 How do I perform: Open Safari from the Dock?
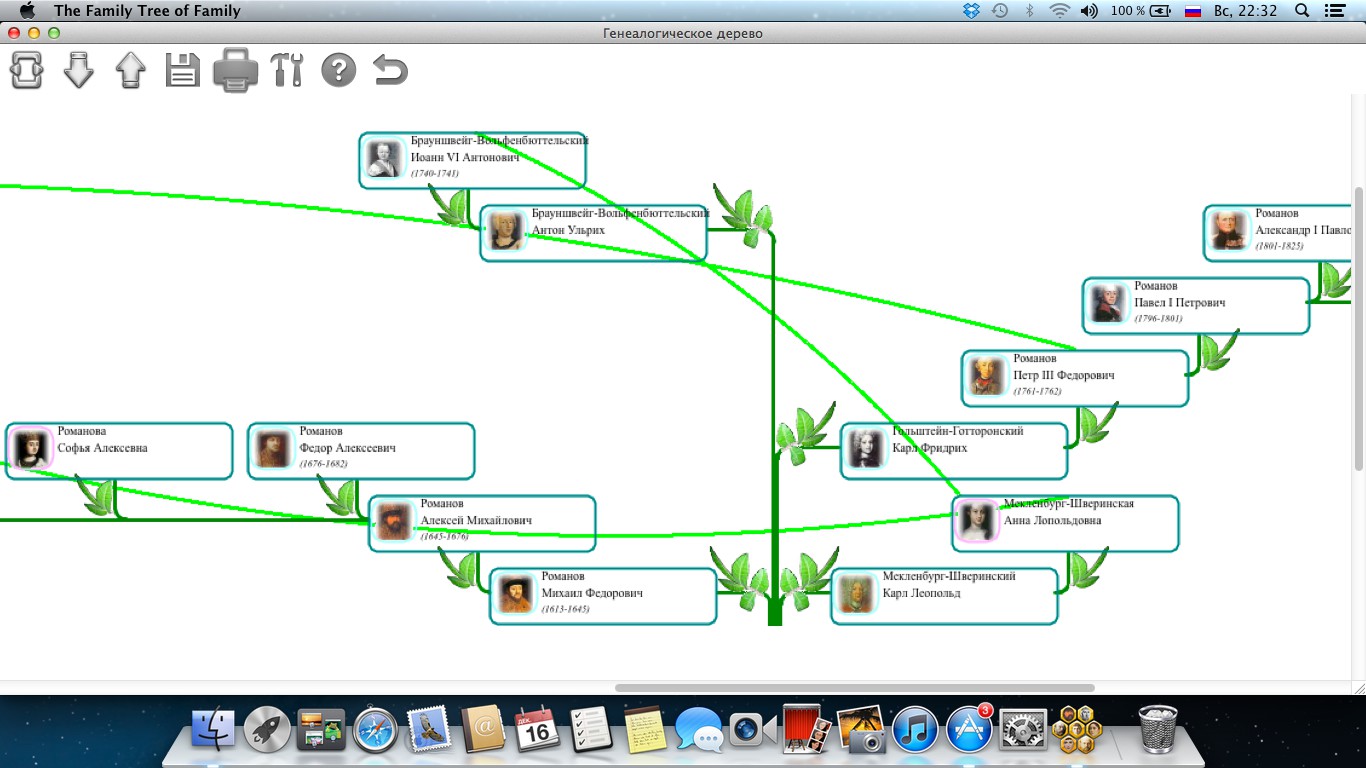pos(375,731)
